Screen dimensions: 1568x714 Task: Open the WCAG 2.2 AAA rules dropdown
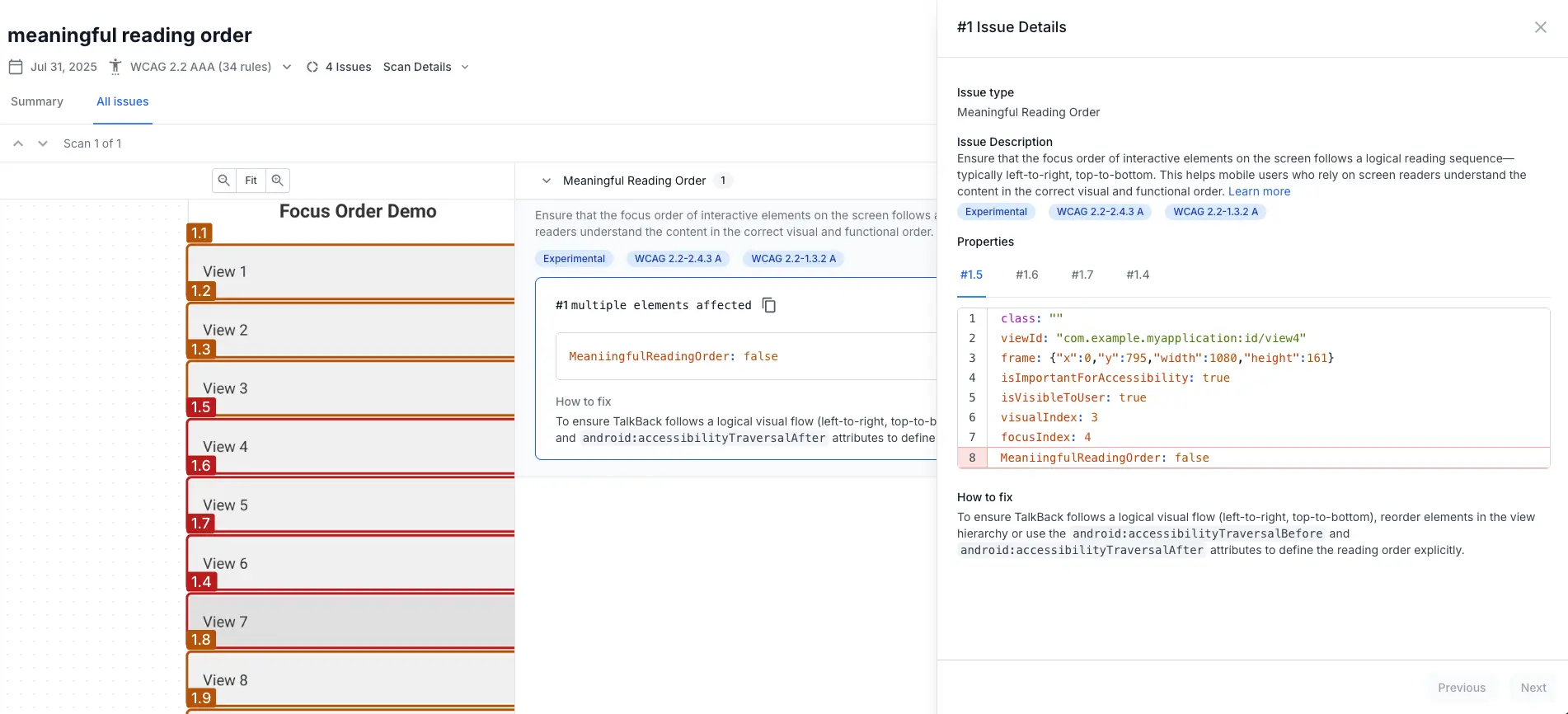pyautogui.click(x=287, y=67)
